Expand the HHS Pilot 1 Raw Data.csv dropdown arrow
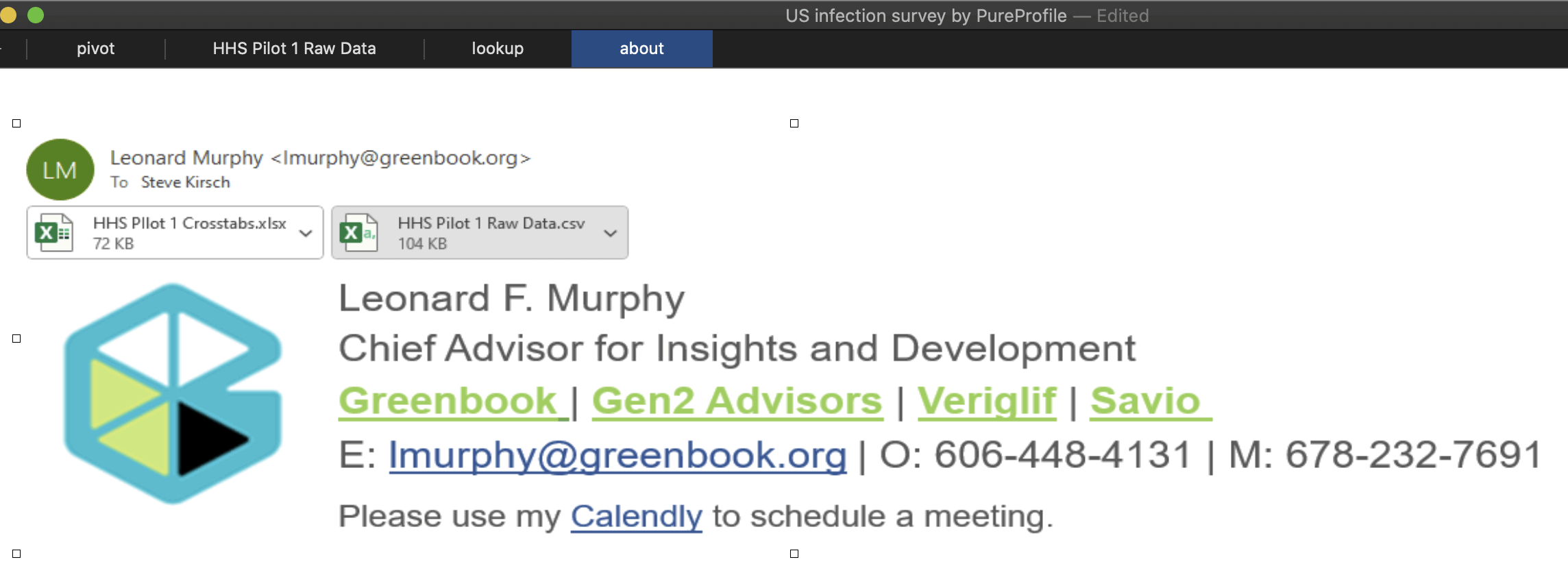The height and width of the screenshot is (577, 1568). [610, 233]
